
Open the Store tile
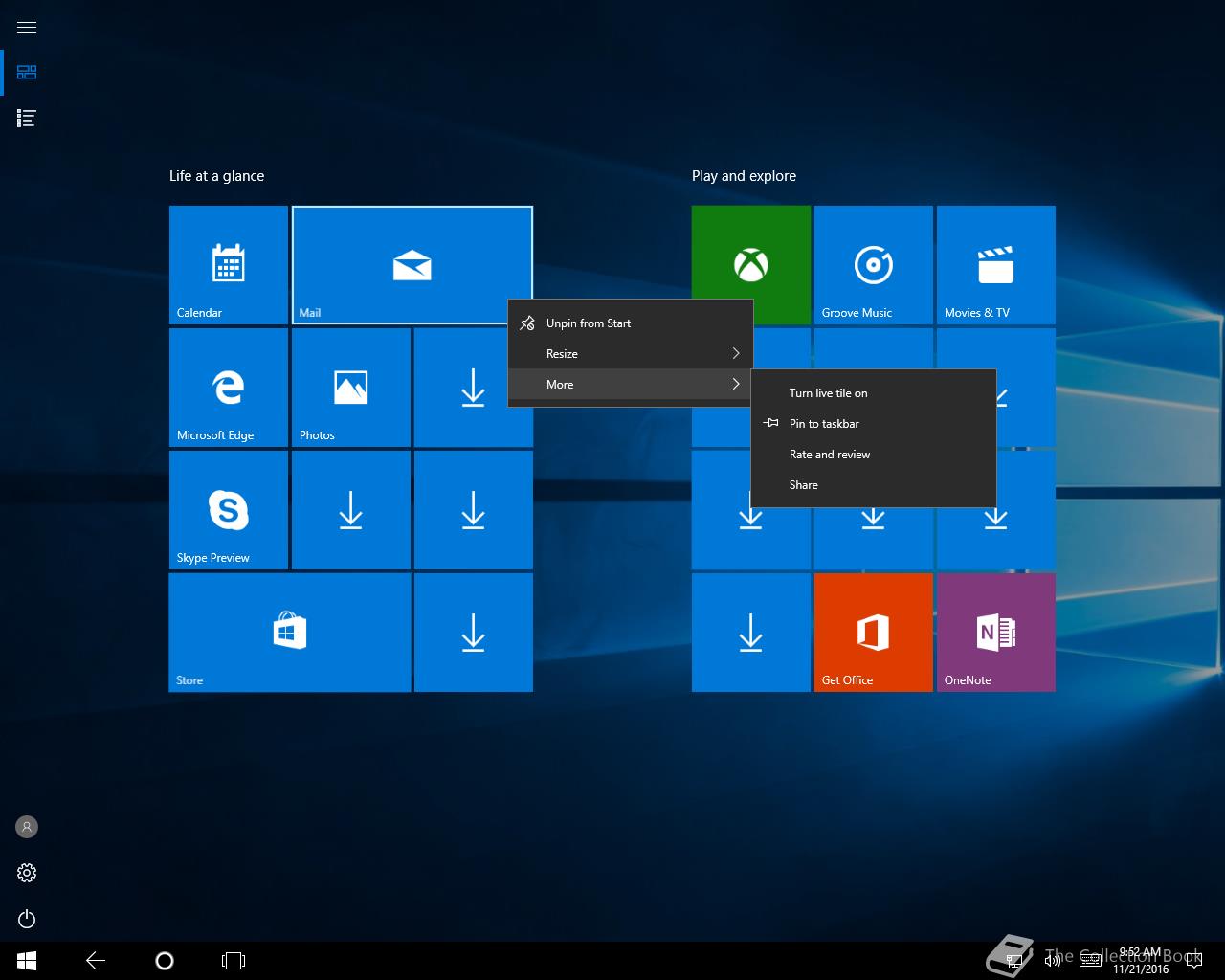(290, 633)
